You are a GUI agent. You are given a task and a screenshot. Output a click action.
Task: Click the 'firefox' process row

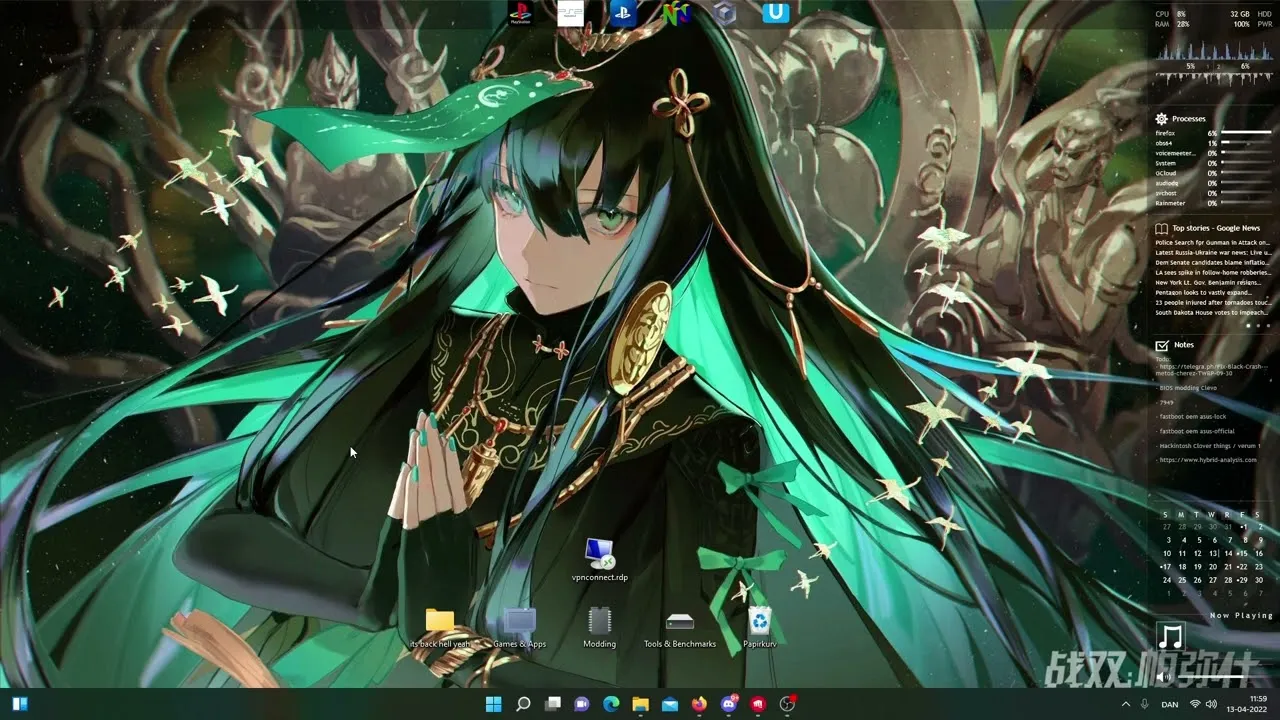point(1213,133)
